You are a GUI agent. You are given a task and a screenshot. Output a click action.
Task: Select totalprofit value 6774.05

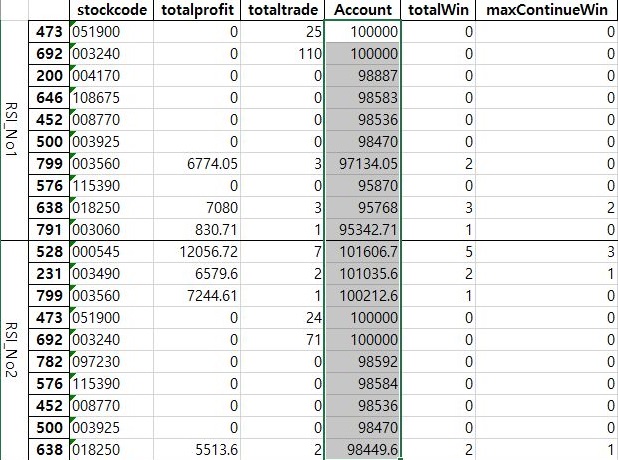[x=197, y=164]
